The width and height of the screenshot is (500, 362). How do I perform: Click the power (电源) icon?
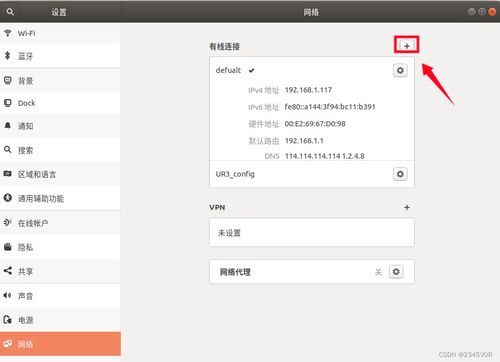coord(7,319)
